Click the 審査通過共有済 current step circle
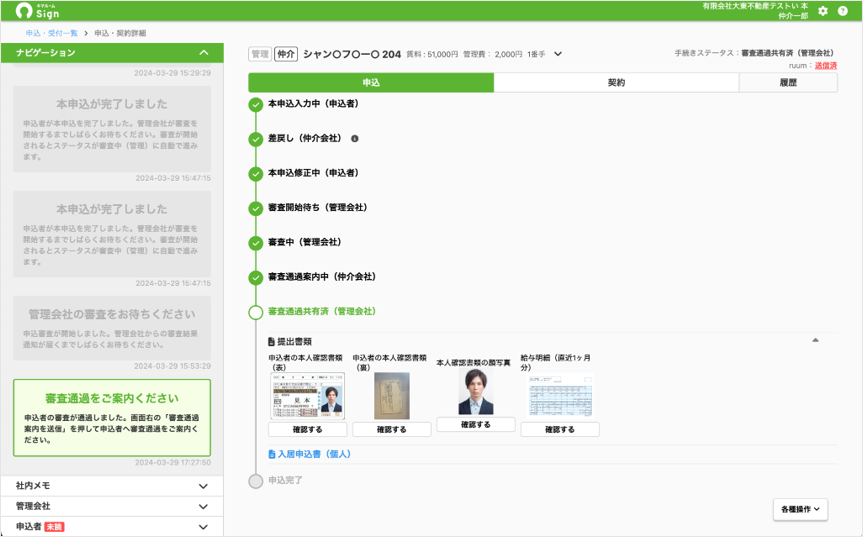Screen dimensions: 863x537 (x=256, y=312)
